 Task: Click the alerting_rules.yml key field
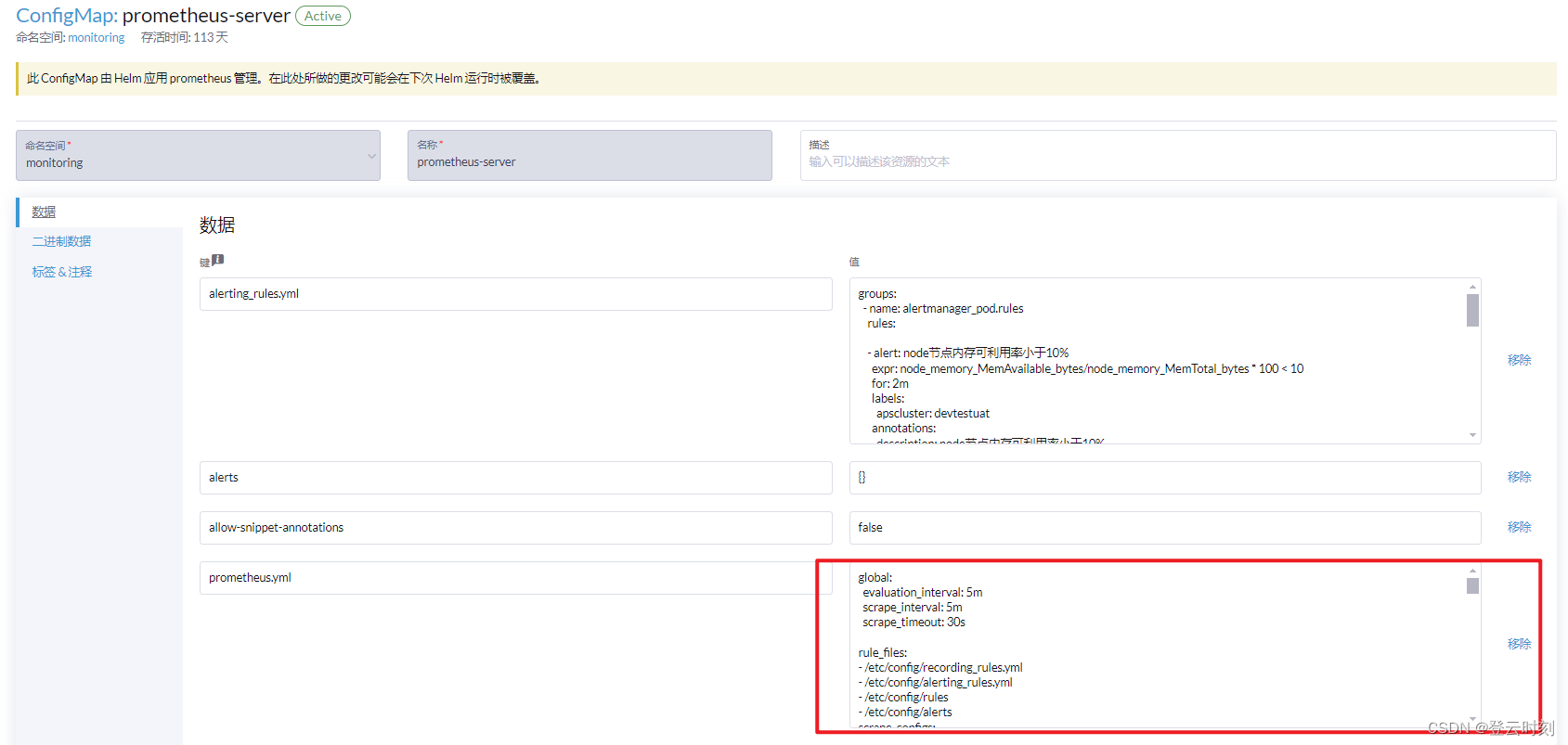click(515, 294)
